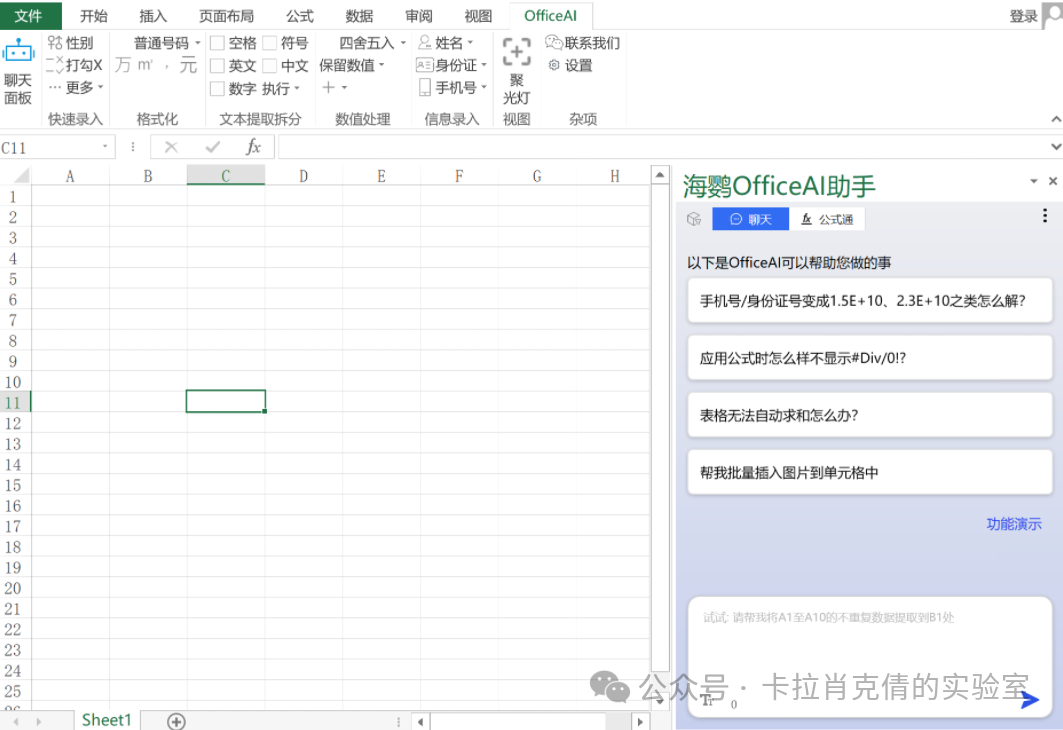Switch to the 公式通 formula tab

pos(829,218)
